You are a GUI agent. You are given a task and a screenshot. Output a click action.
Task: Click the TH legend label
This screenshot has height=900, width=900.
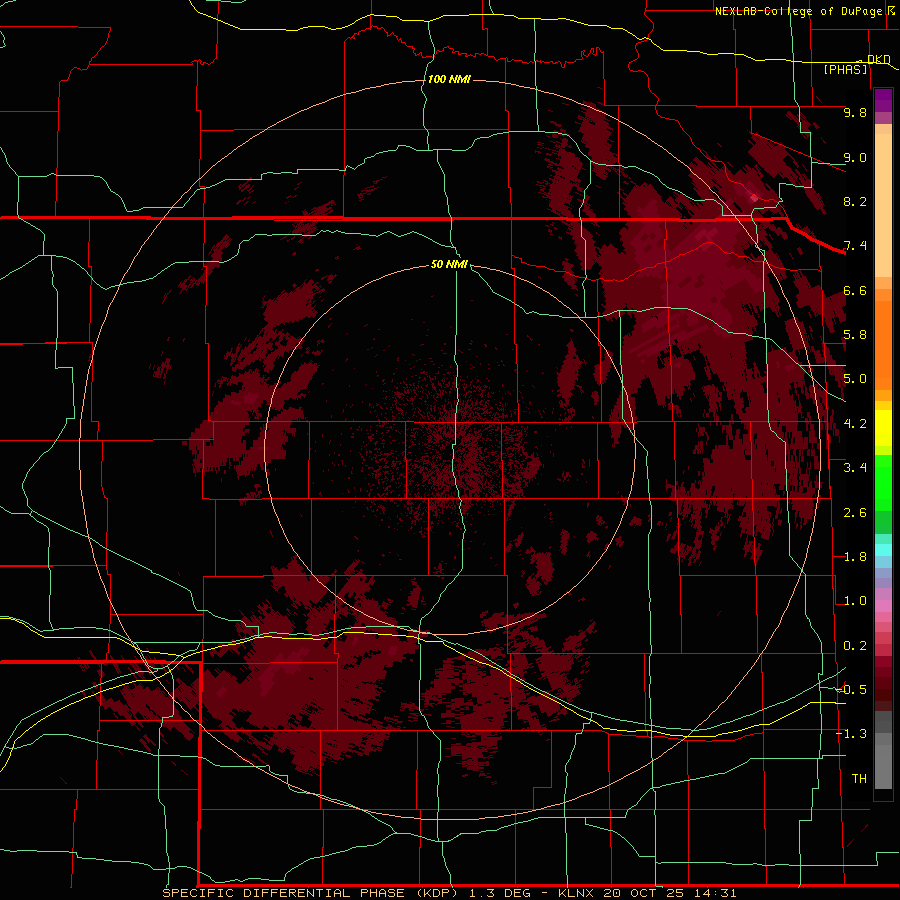point(859,779)
